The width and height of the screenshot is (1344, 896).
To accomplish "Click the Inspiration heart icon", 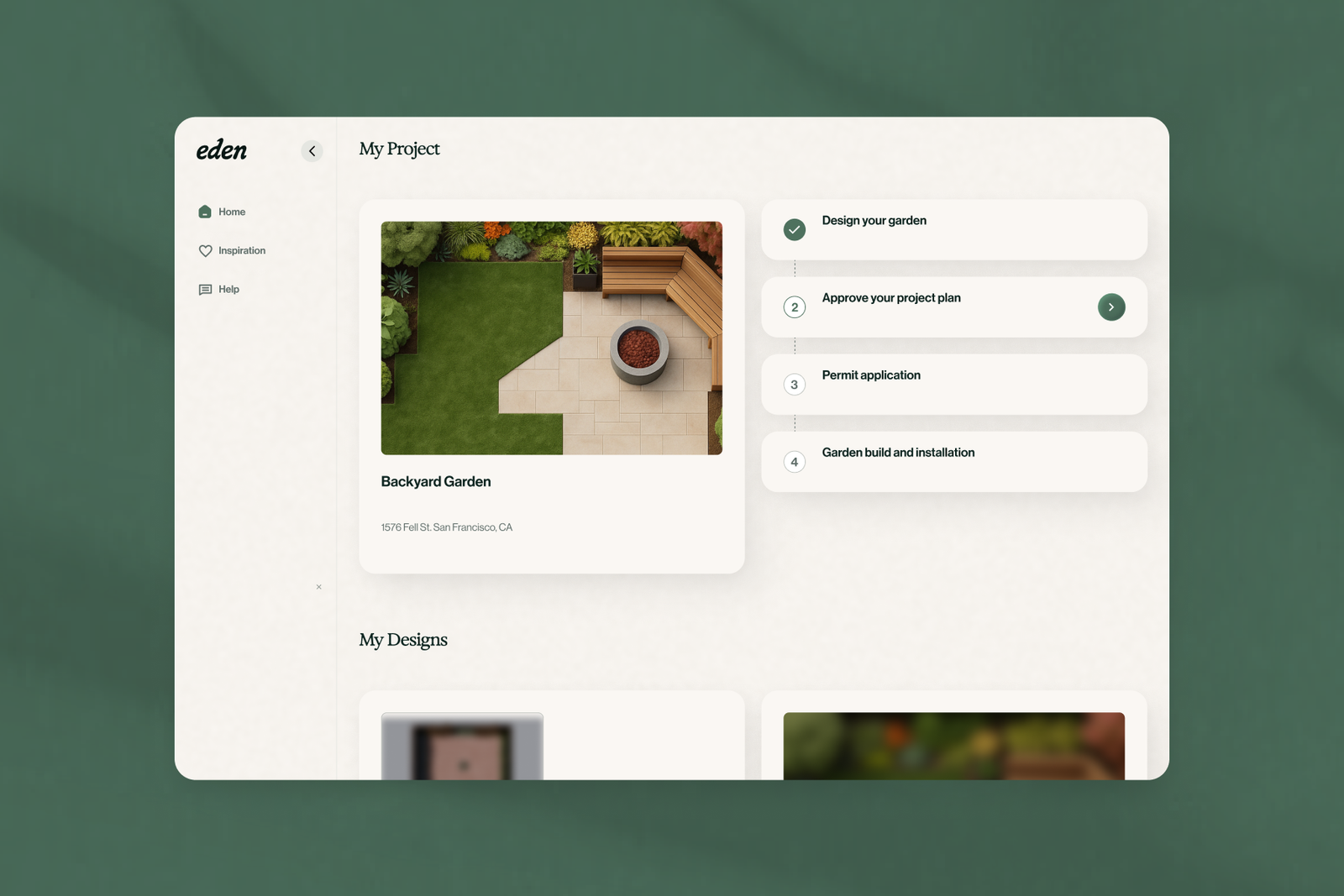I will coord(205,250).
